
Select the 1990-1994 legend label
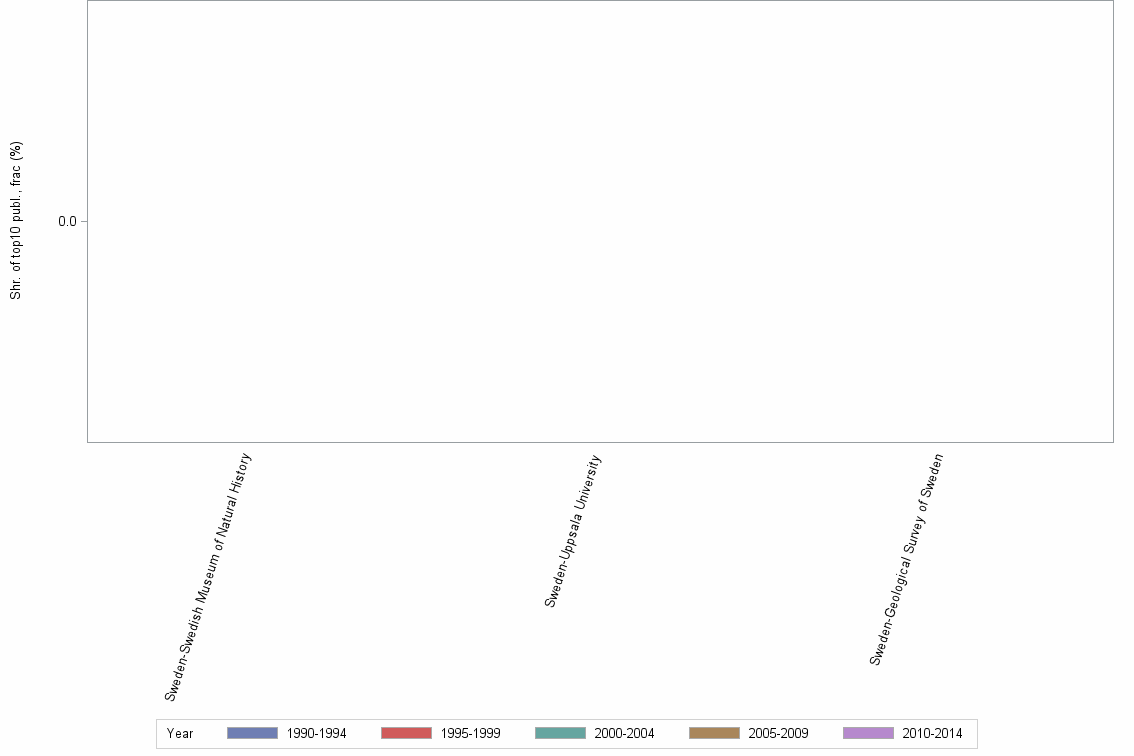(315, 733)
